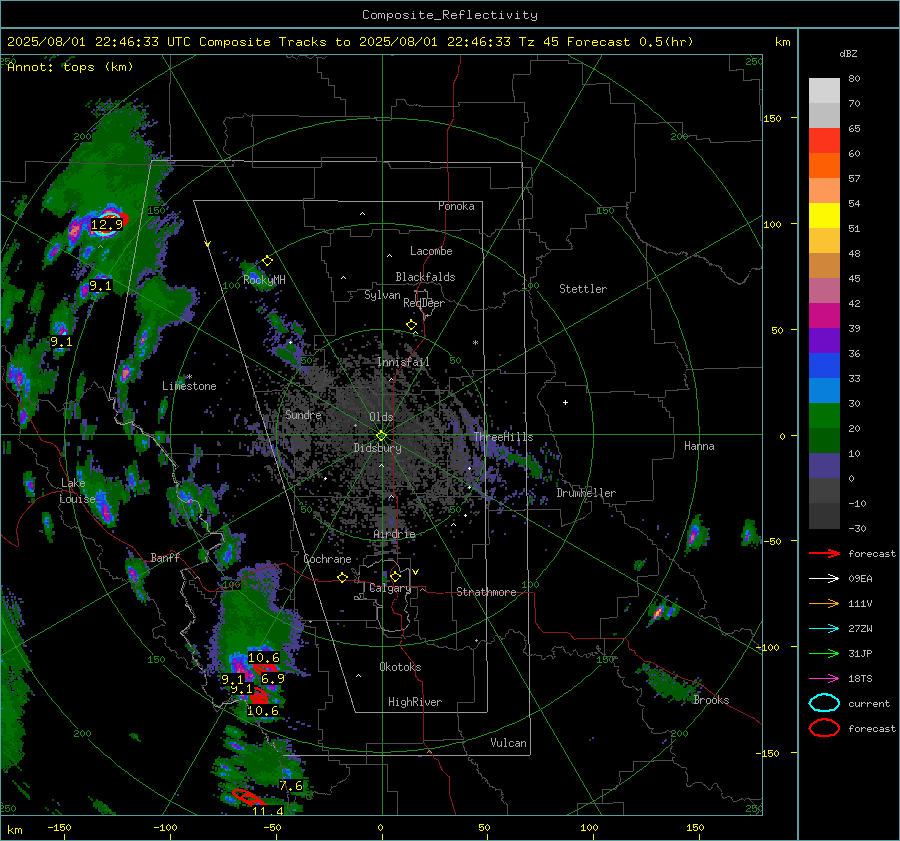Click the Ponoka label on the map
This screenshot has height=841, width=900.
tap(456, 206)
